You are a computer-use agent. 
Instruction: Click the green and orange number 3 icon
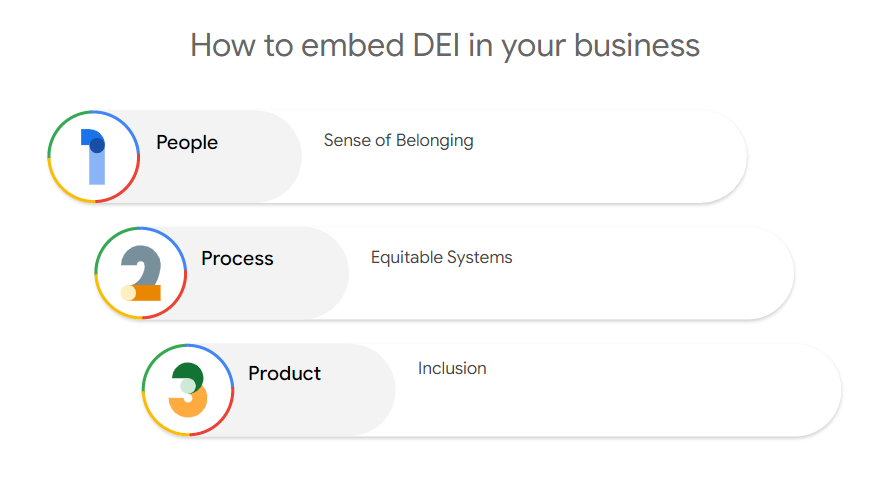[188, 390]
